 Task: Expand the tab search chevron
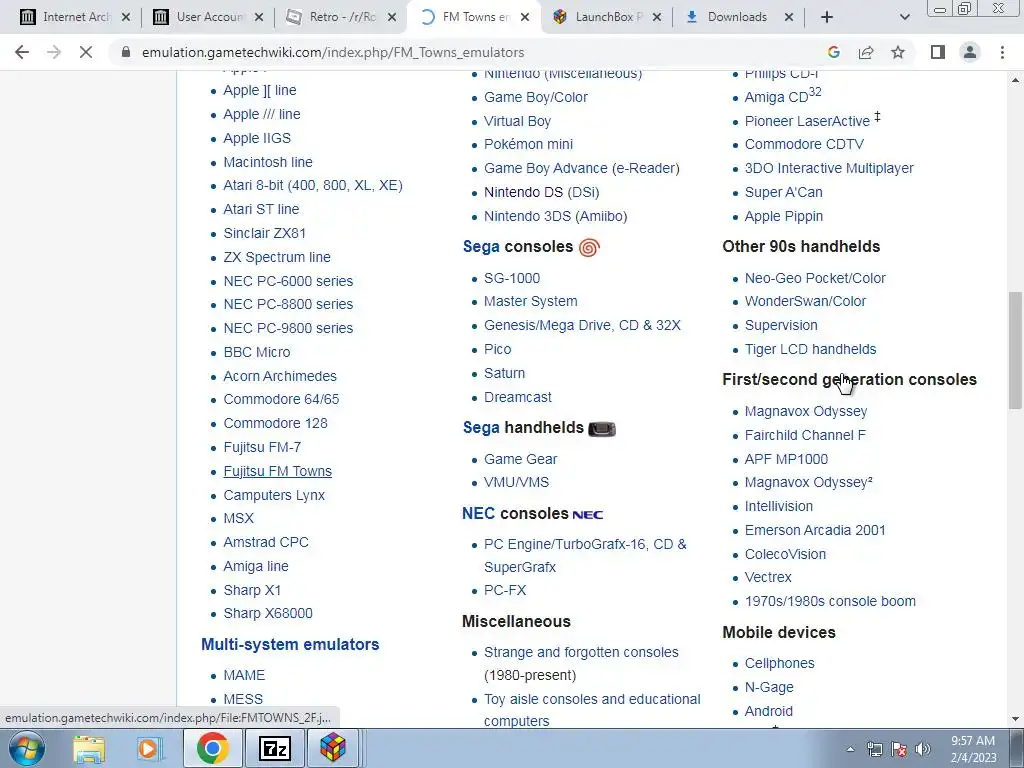click(x=904, y=17)
